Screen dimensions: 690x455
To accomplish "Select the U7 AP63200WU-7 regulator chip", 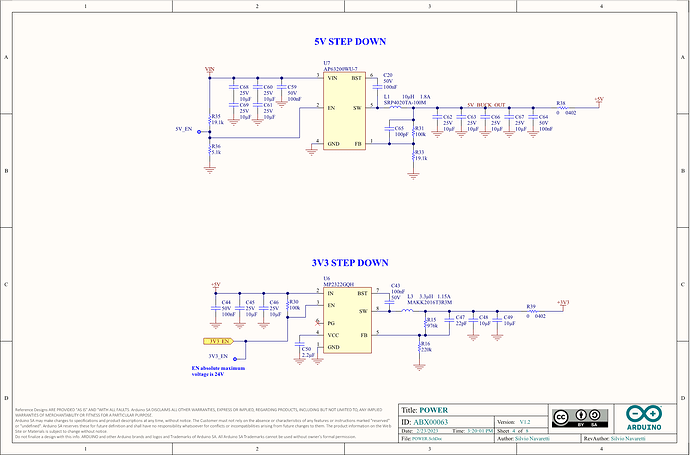I will (345, 111).
